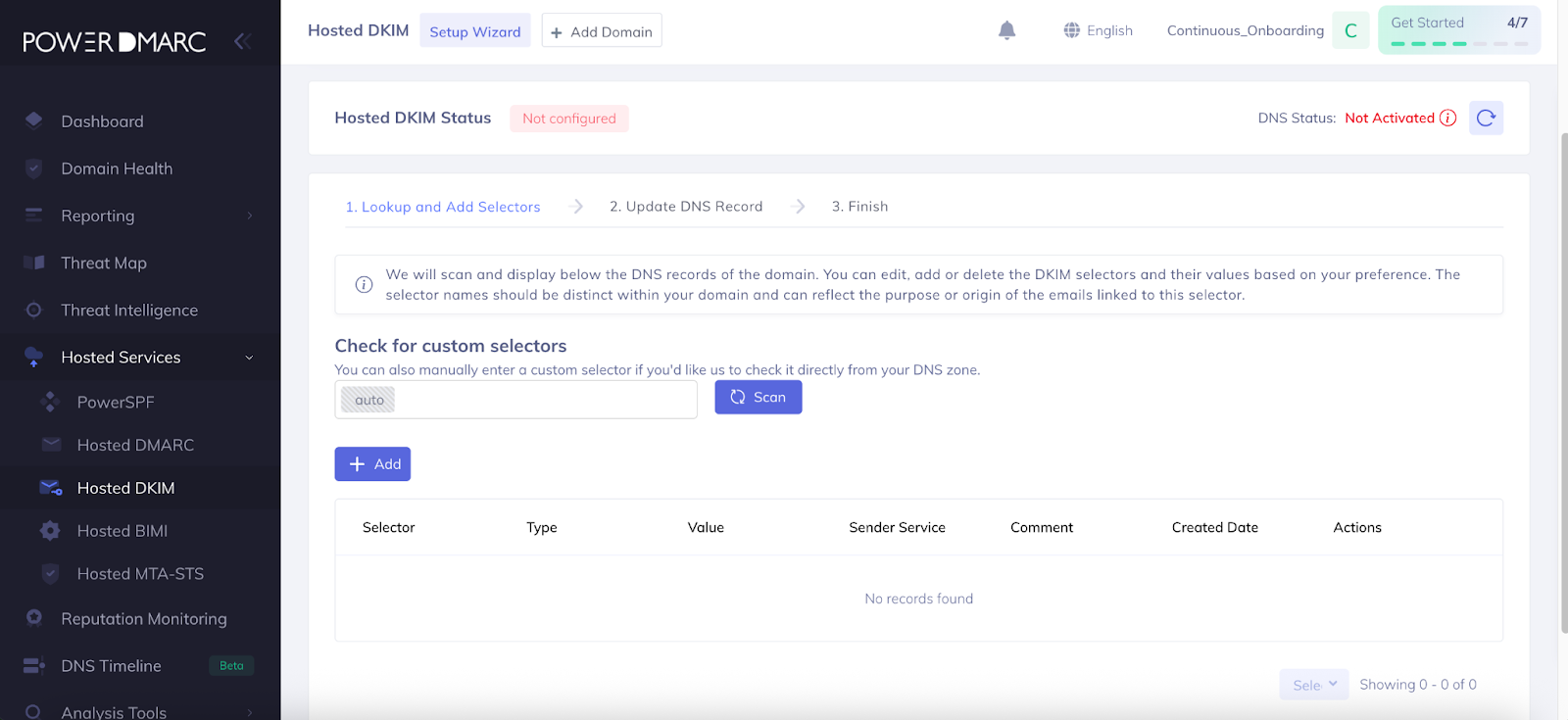
Task: Click the Not configured status badge
Action: 569,119
